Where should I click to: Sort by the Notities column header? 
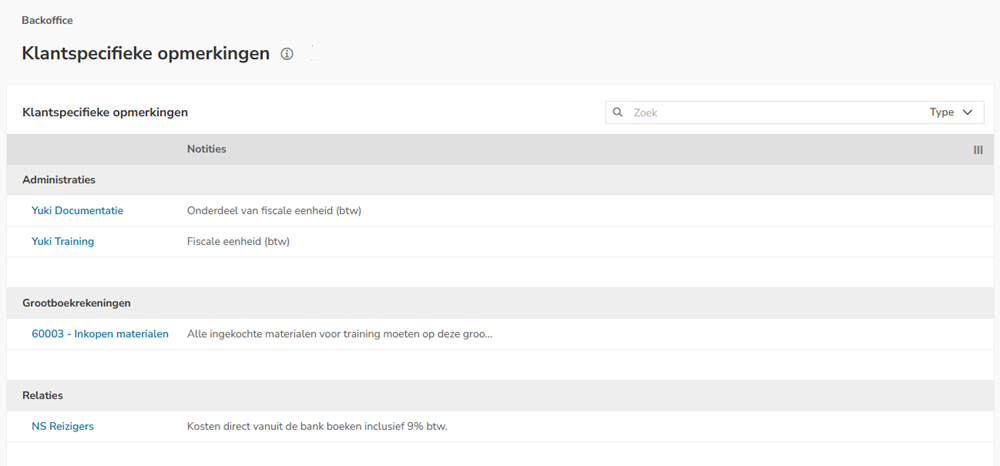click(207, 150)
